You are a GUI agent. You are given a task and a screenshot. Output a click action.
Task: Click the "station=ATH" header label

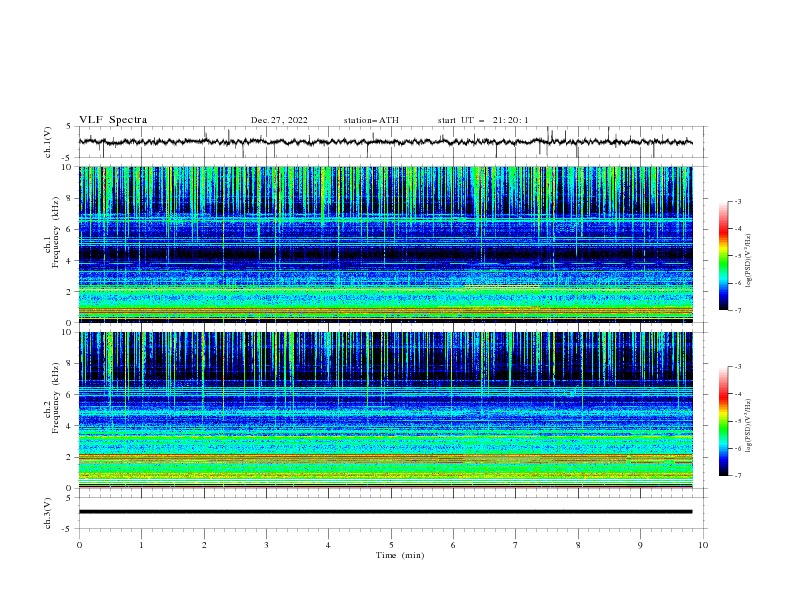pyautogui.click(x=371, y=120)
